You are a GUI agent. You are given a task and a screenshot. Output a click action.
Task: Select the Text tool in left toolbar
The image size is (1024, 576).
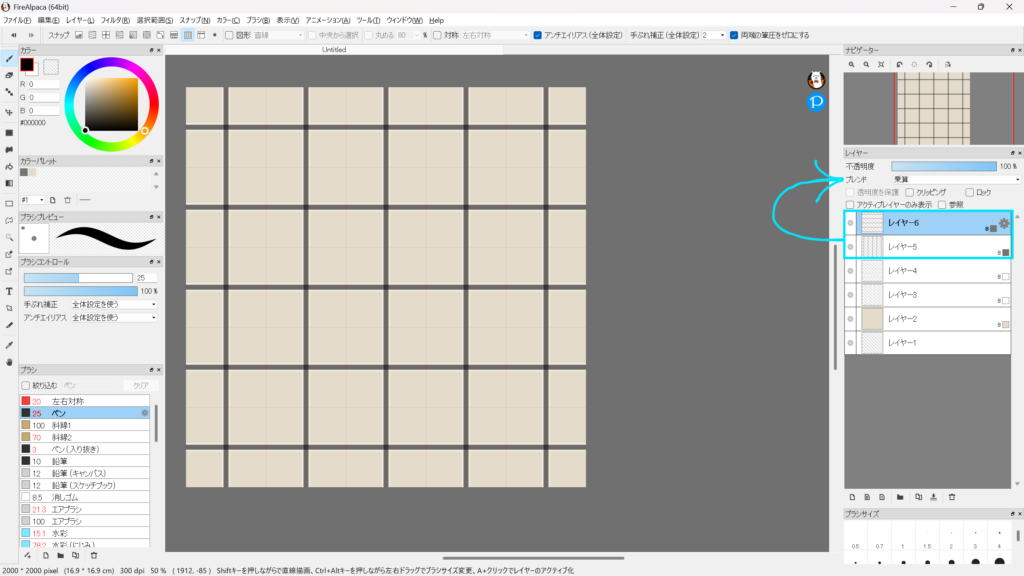[x=9, y=291]
